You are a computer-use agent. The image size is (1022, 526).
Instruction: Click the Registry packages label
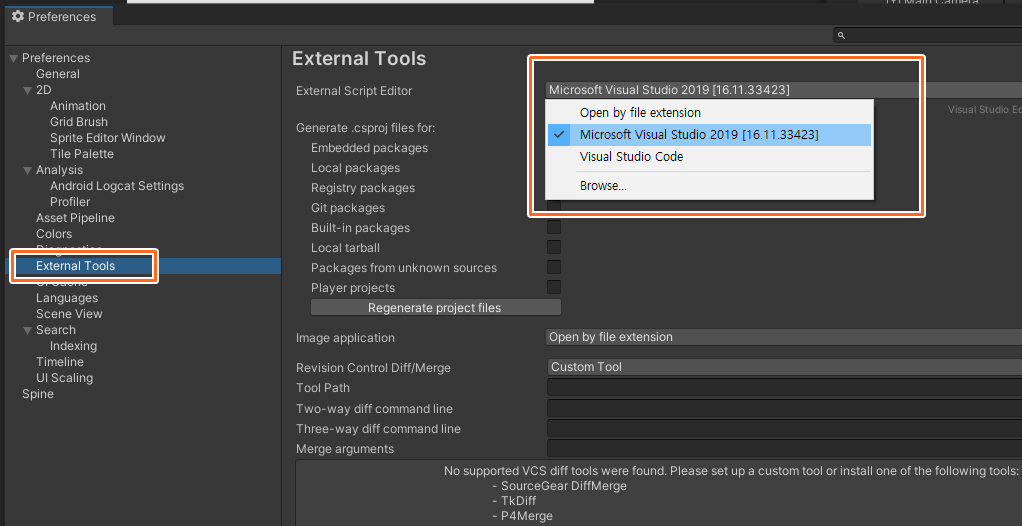pos(363,188)
